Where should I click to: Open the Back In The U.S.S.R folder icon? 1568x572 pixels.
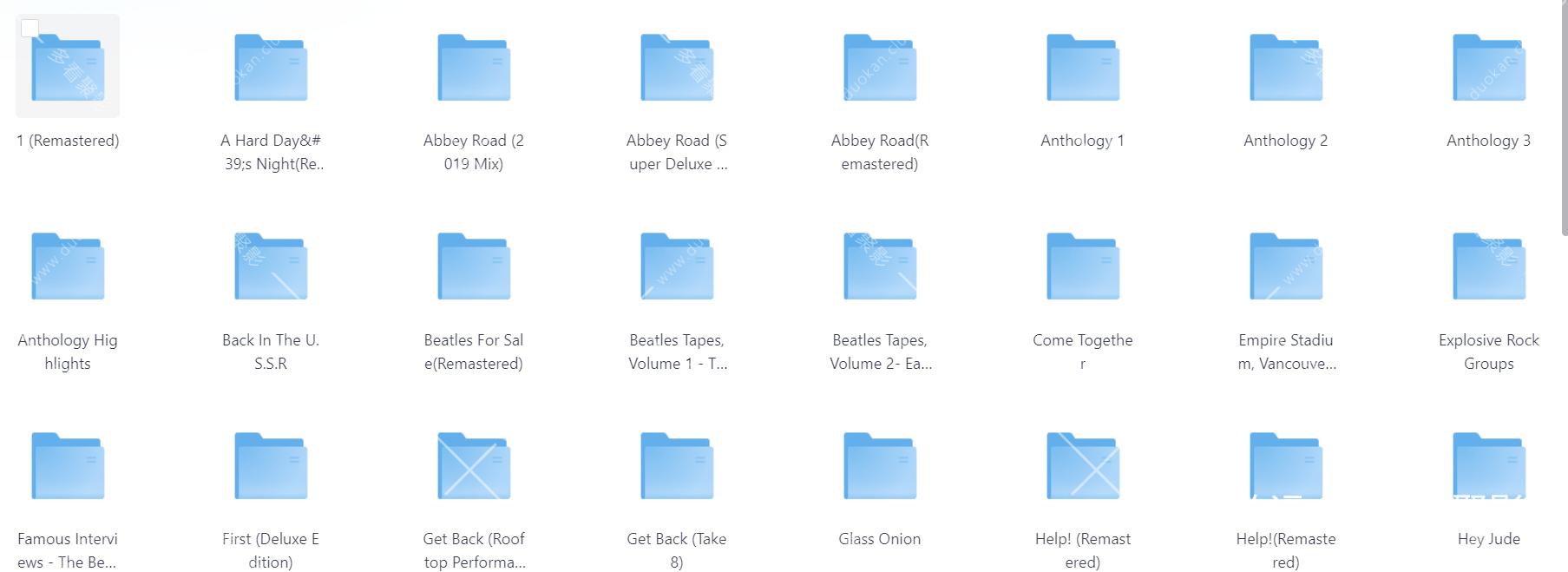point(271,266)
